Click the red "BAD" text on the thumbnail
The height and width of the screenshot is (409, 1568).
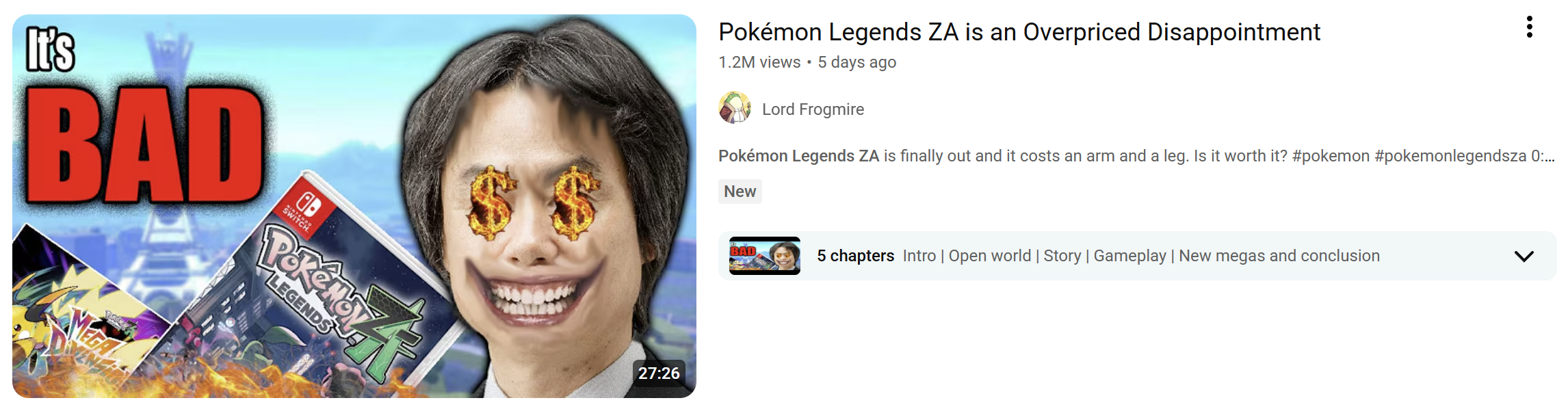point(144,145)
